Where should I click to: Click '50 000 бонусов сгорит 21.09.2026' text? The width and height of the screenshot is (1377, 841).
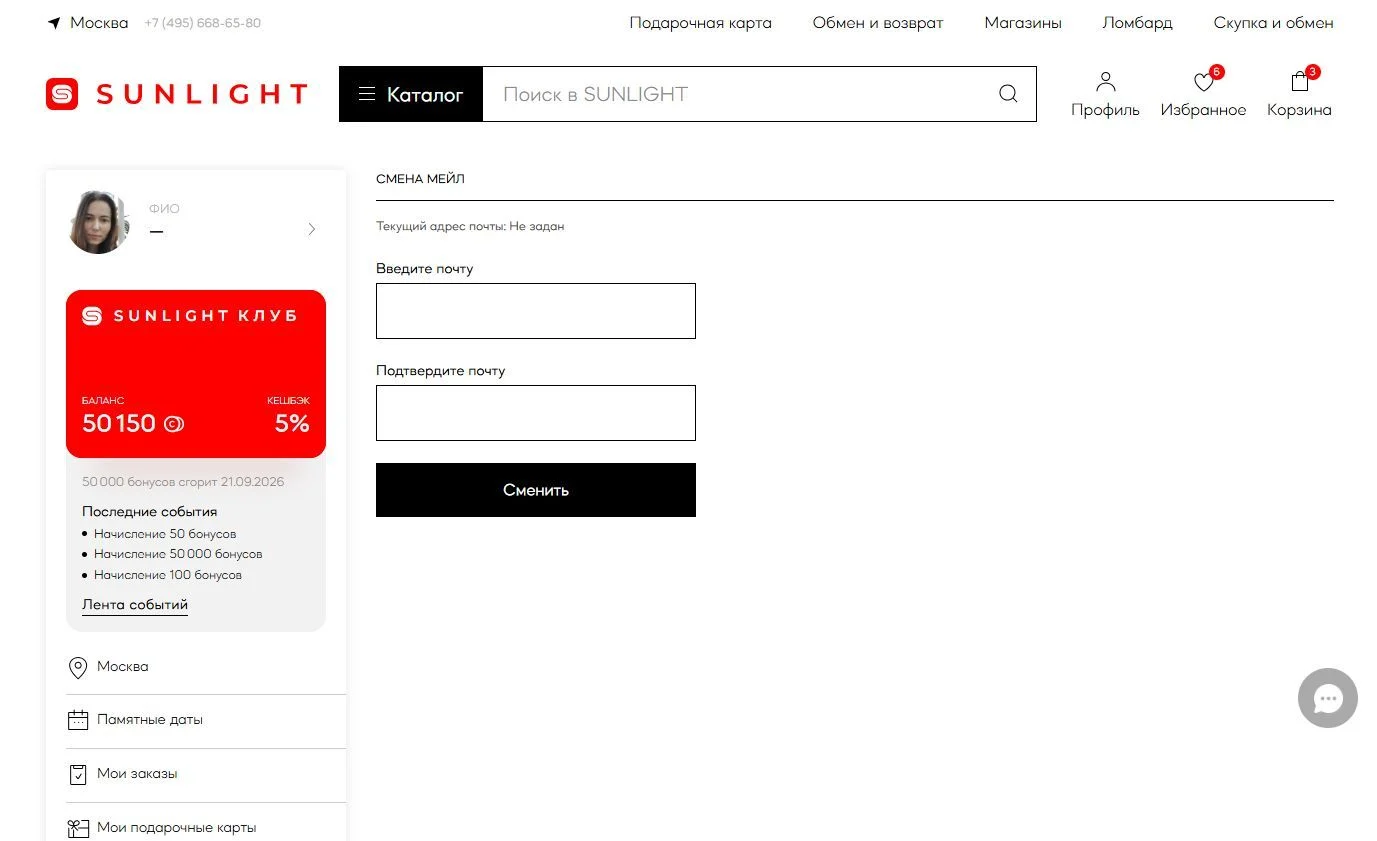tap(183, 482)
